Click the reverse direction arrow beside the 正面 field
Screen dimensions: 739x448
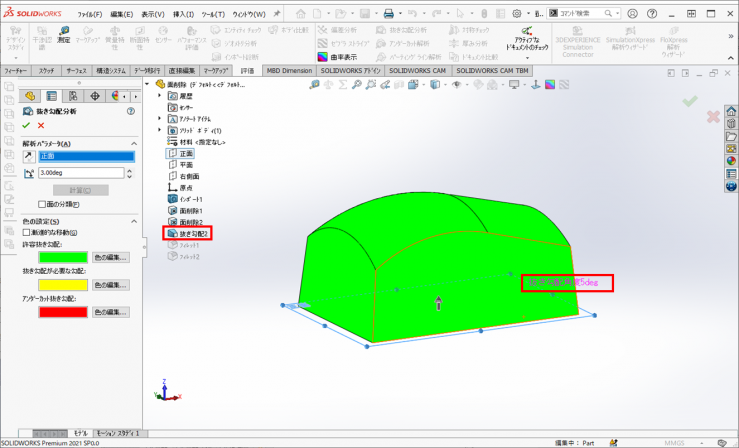coord(27,156)
